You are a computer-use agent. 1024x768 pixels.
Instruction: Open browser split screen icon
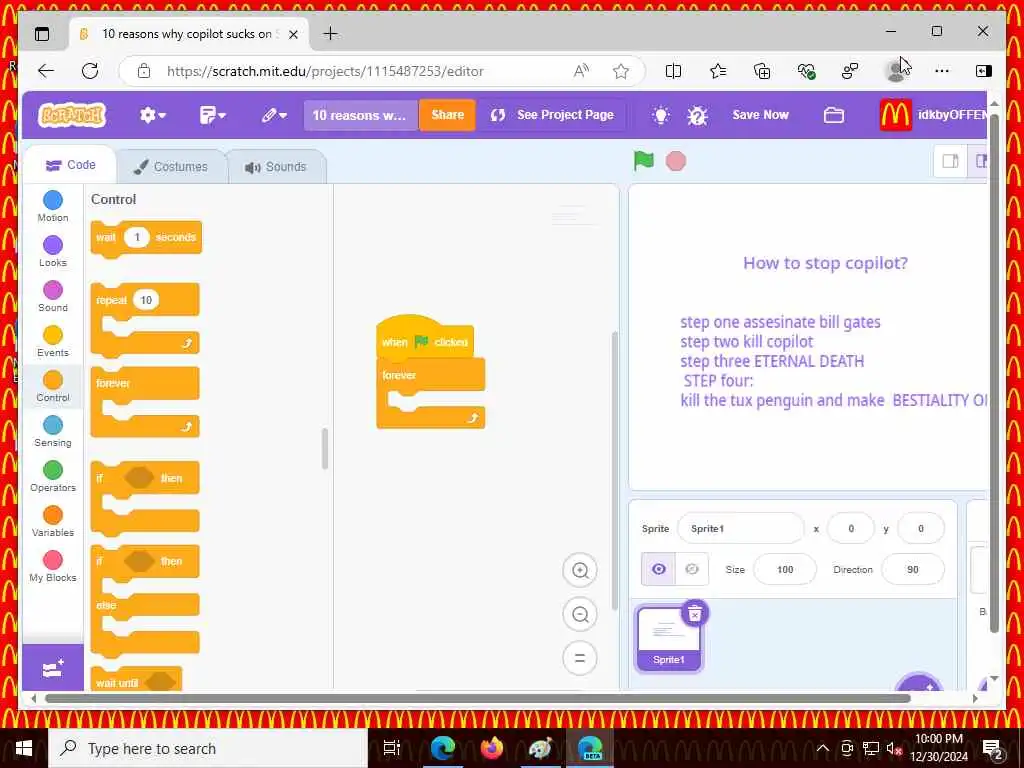tap(673, 71)
